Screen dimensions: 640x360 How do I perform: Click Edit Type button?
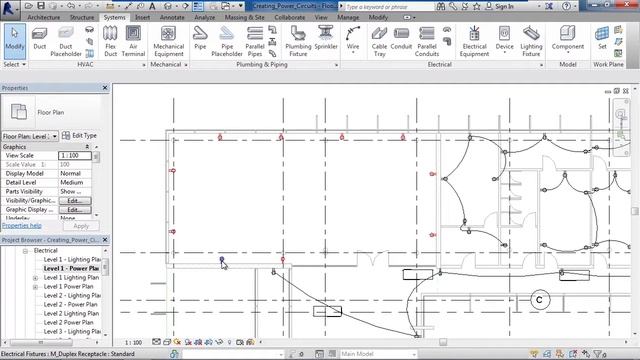tap(80, 136)
